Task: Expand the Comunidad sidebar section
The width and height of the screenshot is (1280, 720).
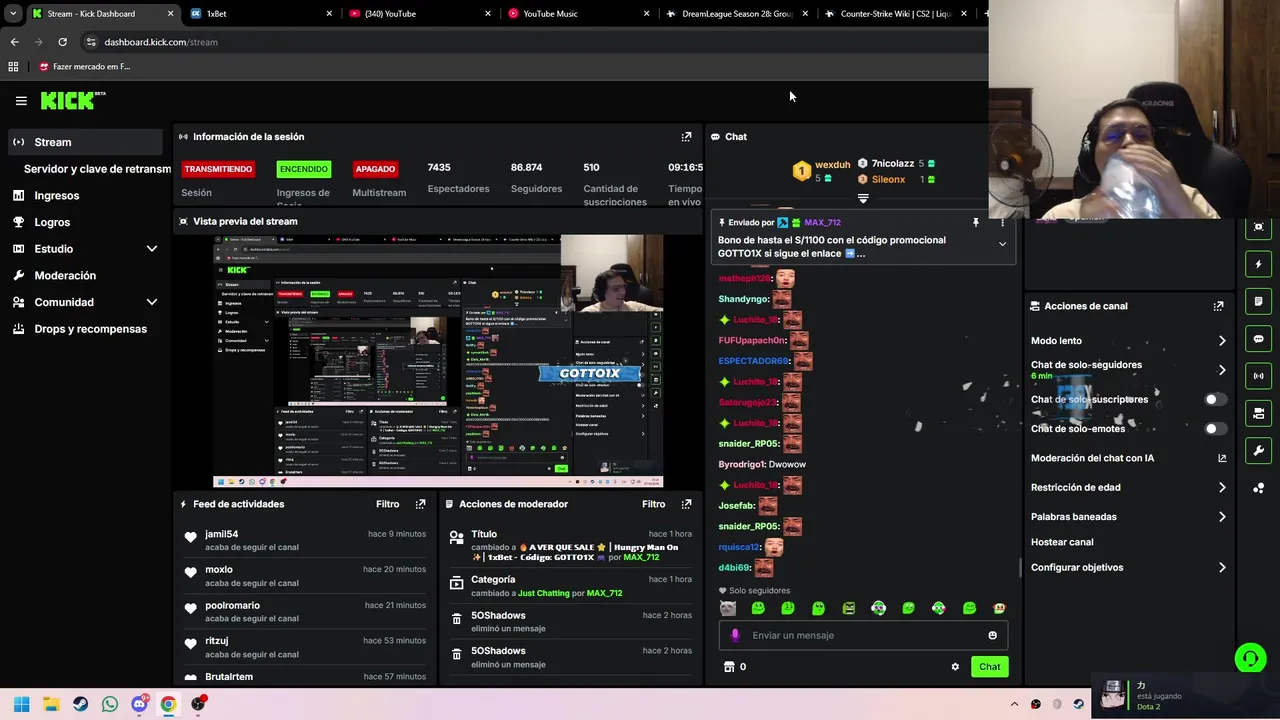Action: click(x=152, y=302)
